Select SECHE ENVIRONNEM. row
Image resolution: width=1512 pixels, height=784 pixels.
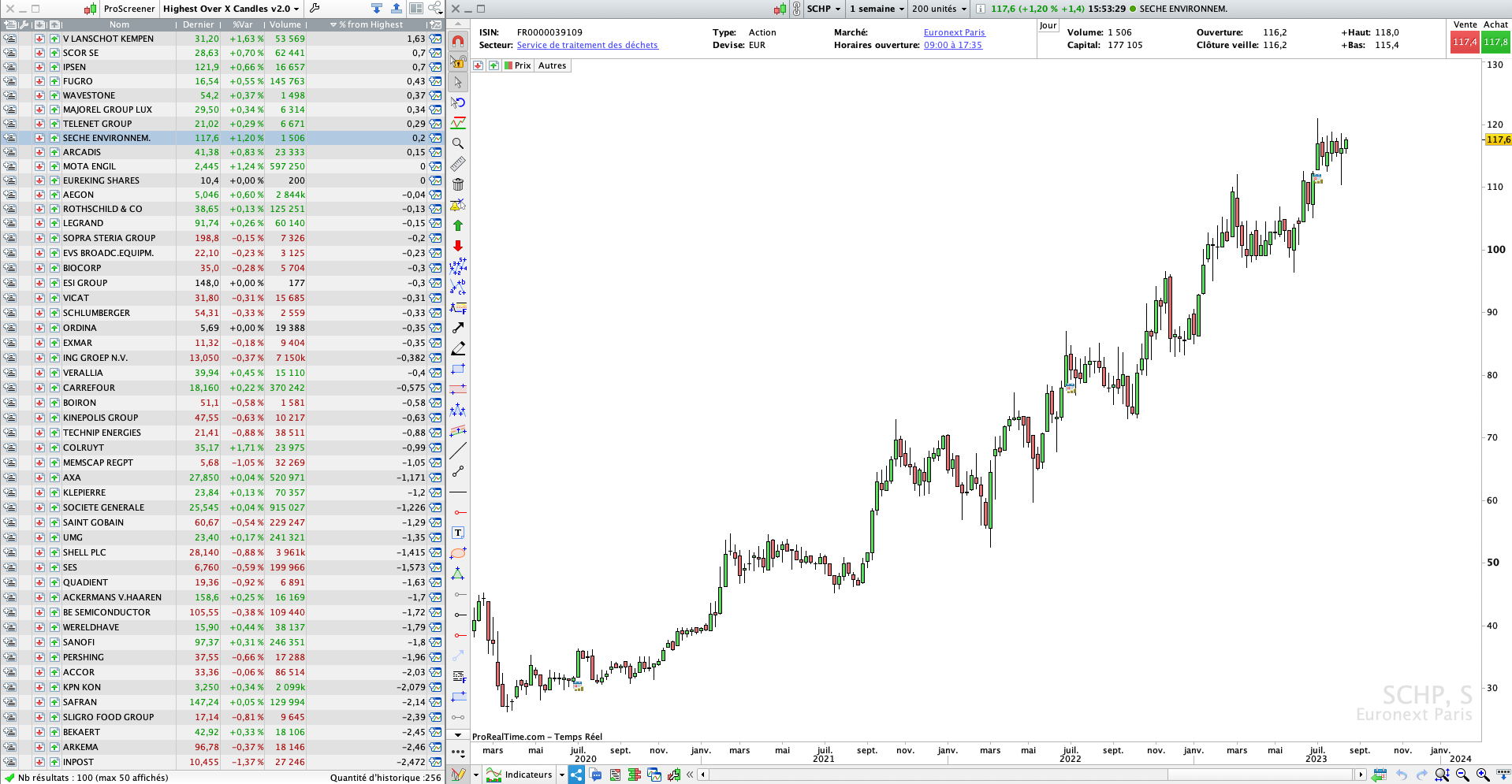point(222,138)
